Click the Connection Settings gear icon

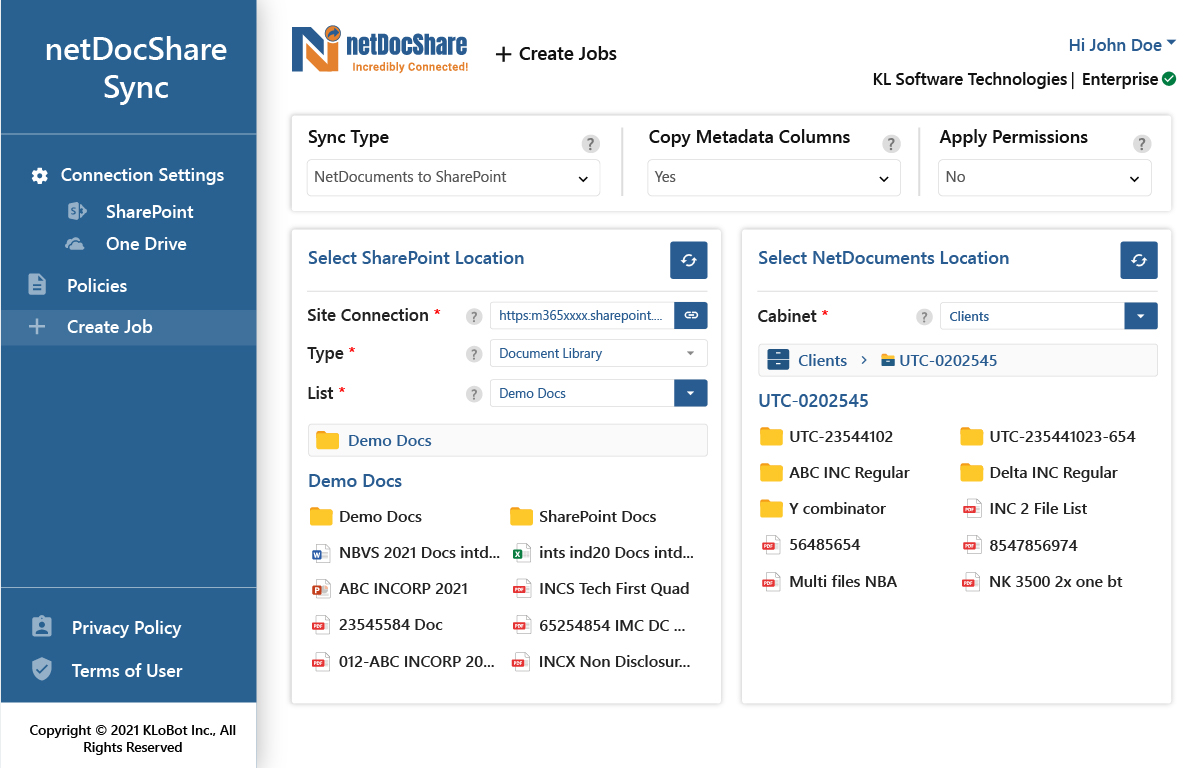pyautogui.click(x=39, y=176)
